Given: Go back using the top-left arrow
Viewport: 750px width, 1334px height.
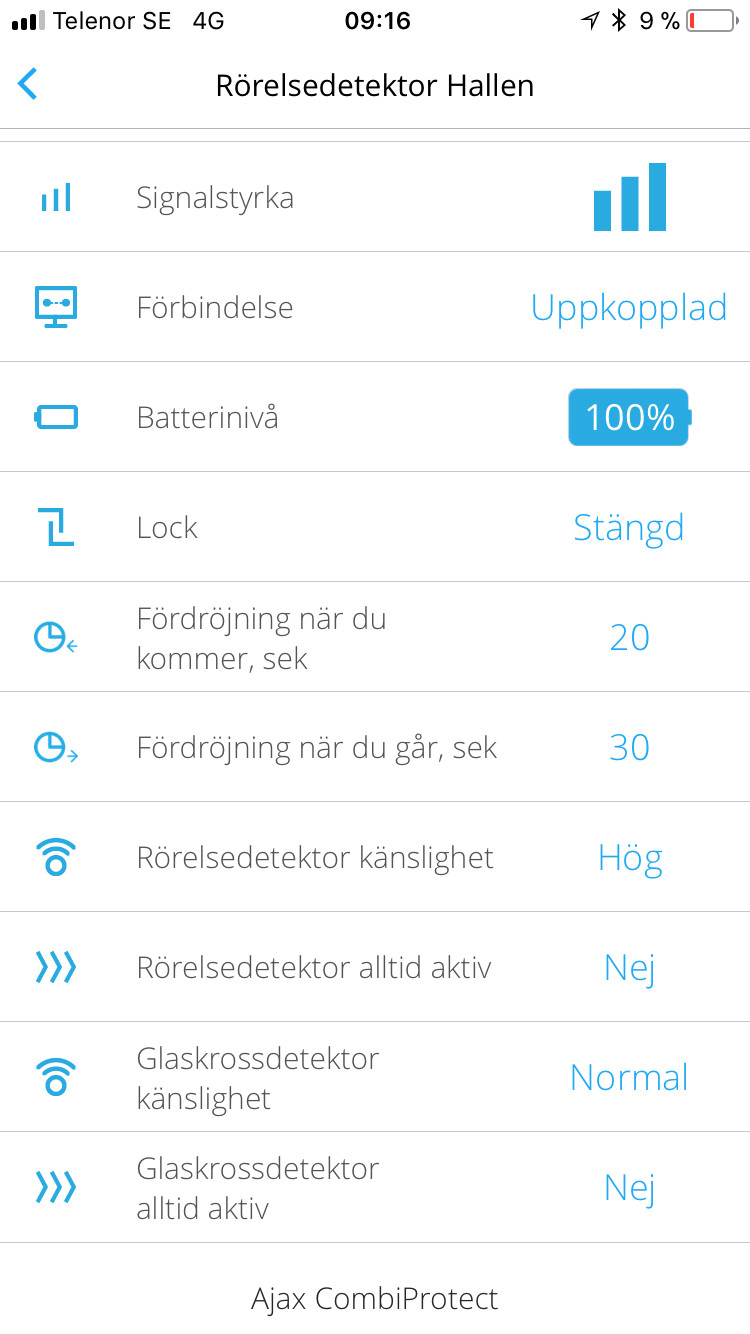Looking at the screenshot, I should click(x=28, y=85).
